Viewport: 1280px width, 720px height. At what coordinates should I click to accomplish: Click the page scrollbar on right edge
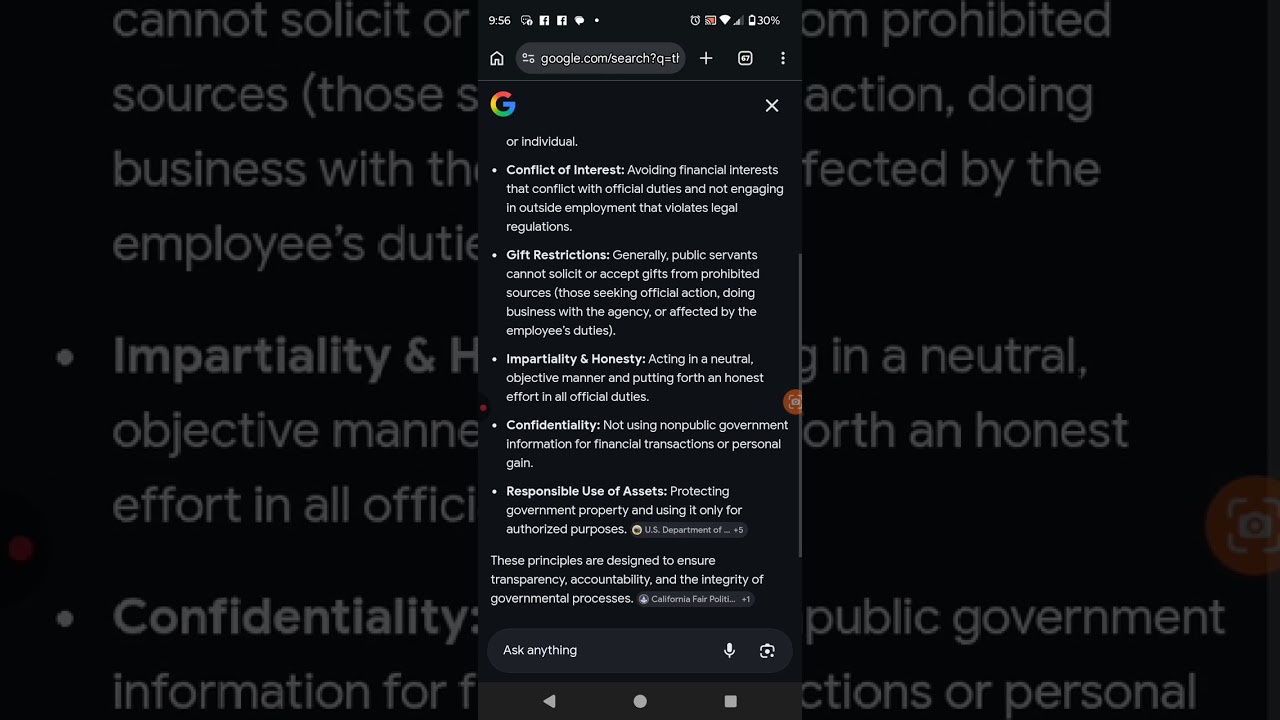coord(799,405)
